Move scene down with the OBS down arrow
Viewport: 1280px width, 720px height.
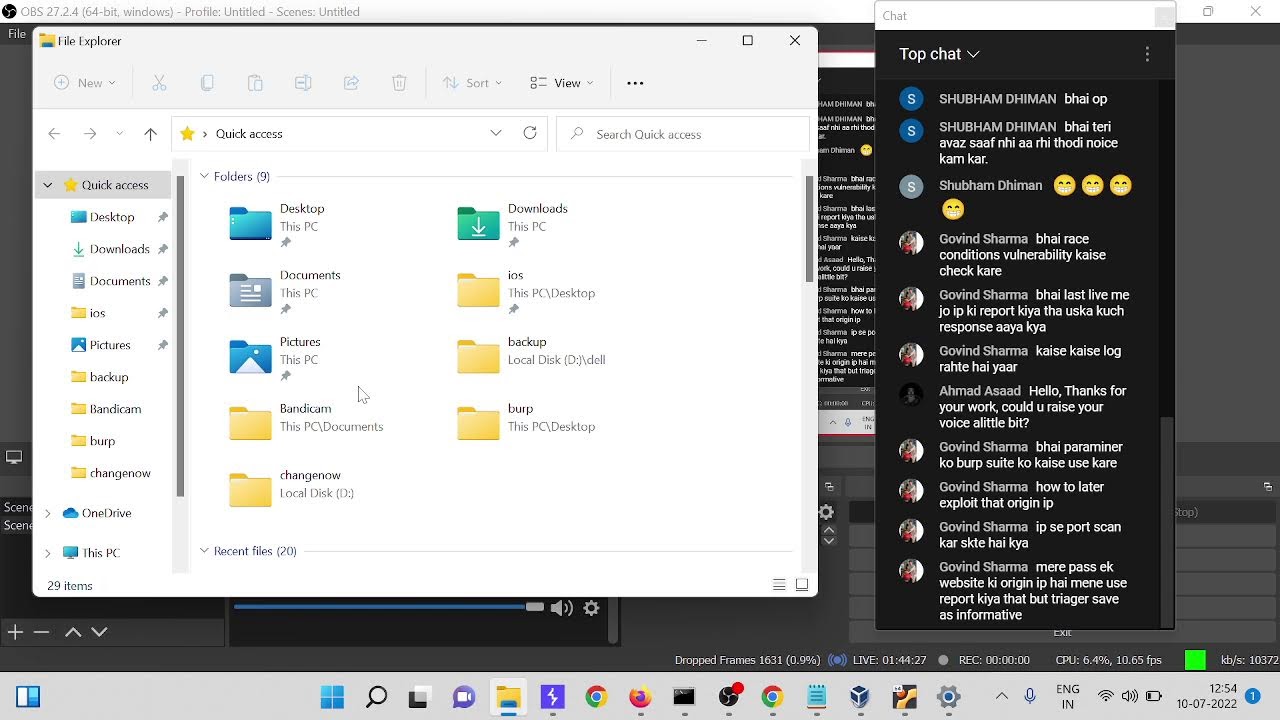(99, 632)
